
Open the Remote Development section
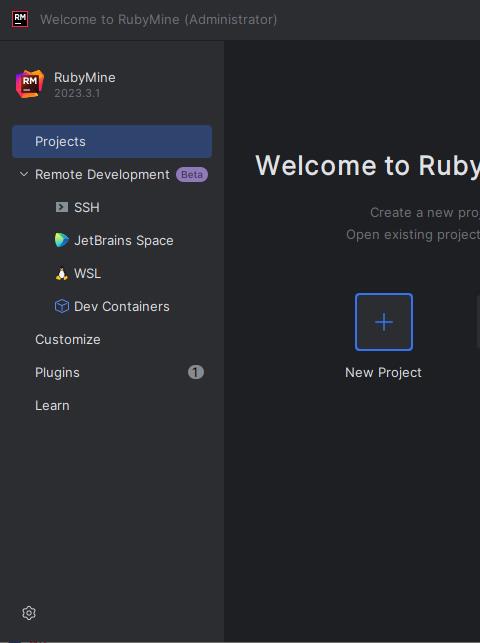coord(102,174)
